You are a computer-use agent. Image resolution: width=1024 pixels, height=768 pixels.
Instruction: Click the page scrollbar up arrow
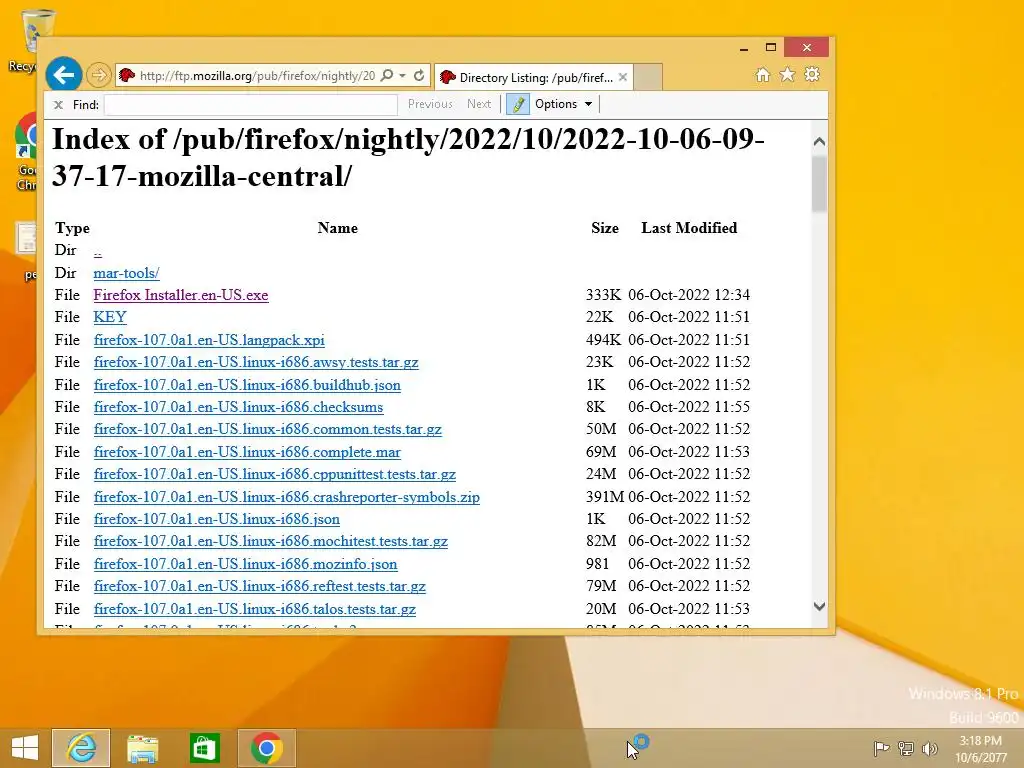[820, 142]
